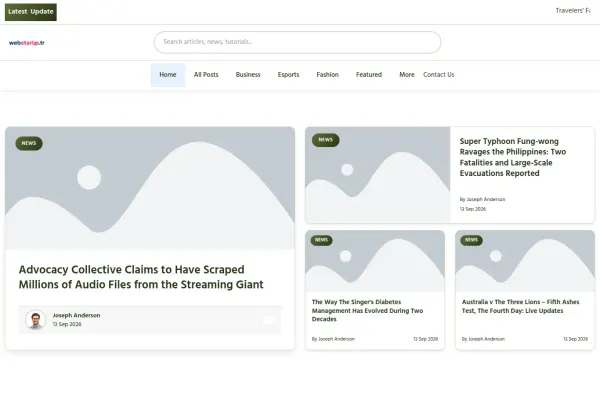Open Super Typhoon article thumbnail
The image size is (600, 395).
[378, 175]
